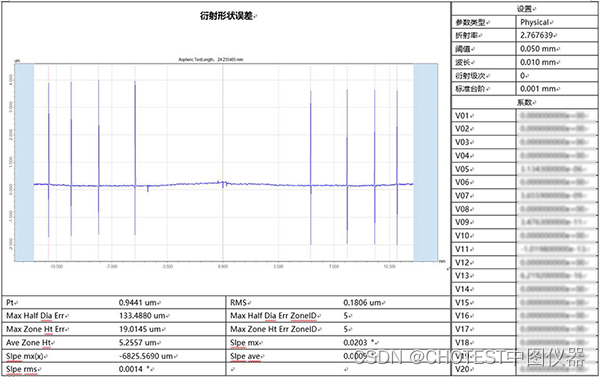Image resolution: width=600 pixels, height=377 pixels.
Task: Click the 0.000 x-axis tick label
Action: pos(223,266)
